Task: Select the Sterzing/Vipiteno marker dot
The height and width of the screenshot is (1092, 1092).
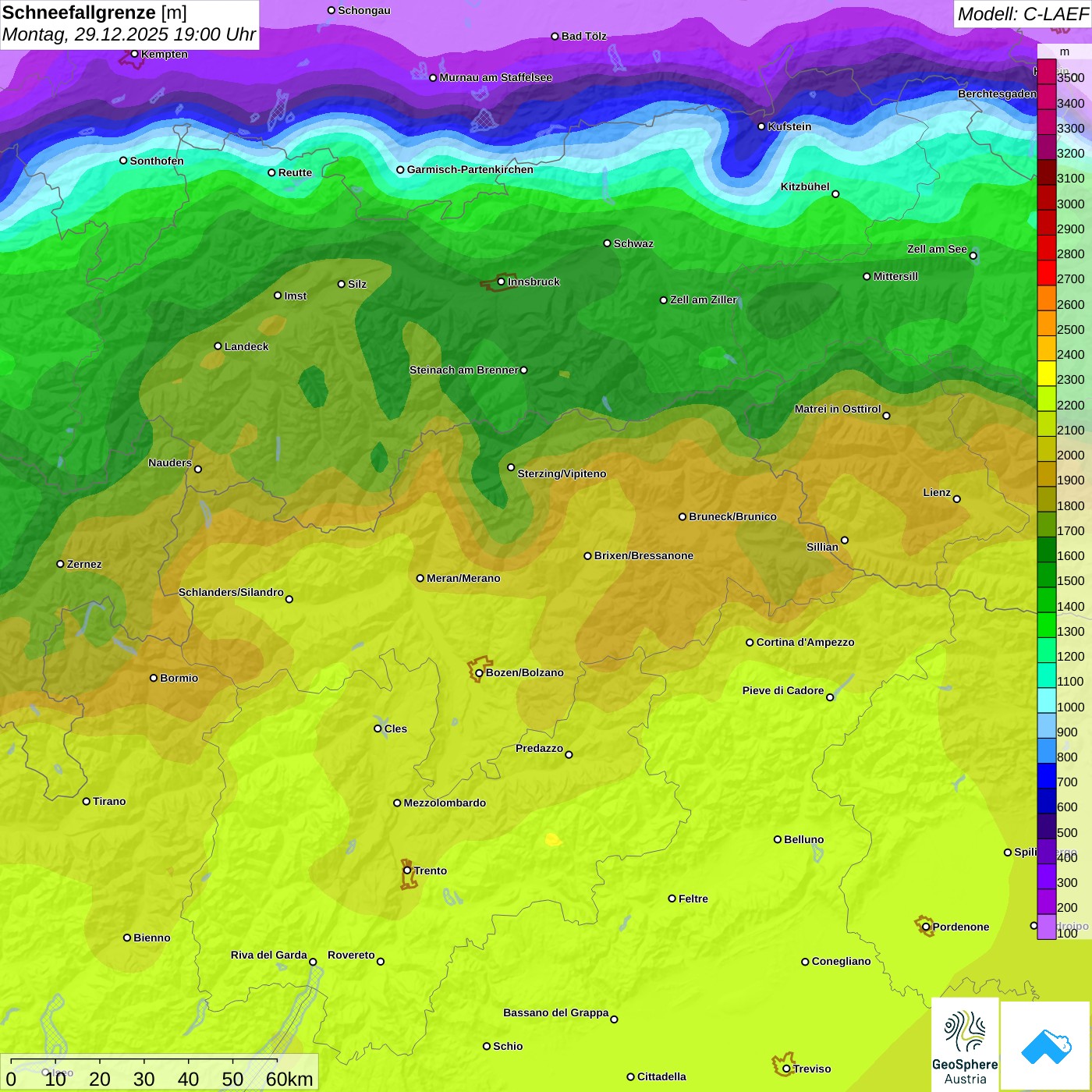Action: click(x=511, y=467)
